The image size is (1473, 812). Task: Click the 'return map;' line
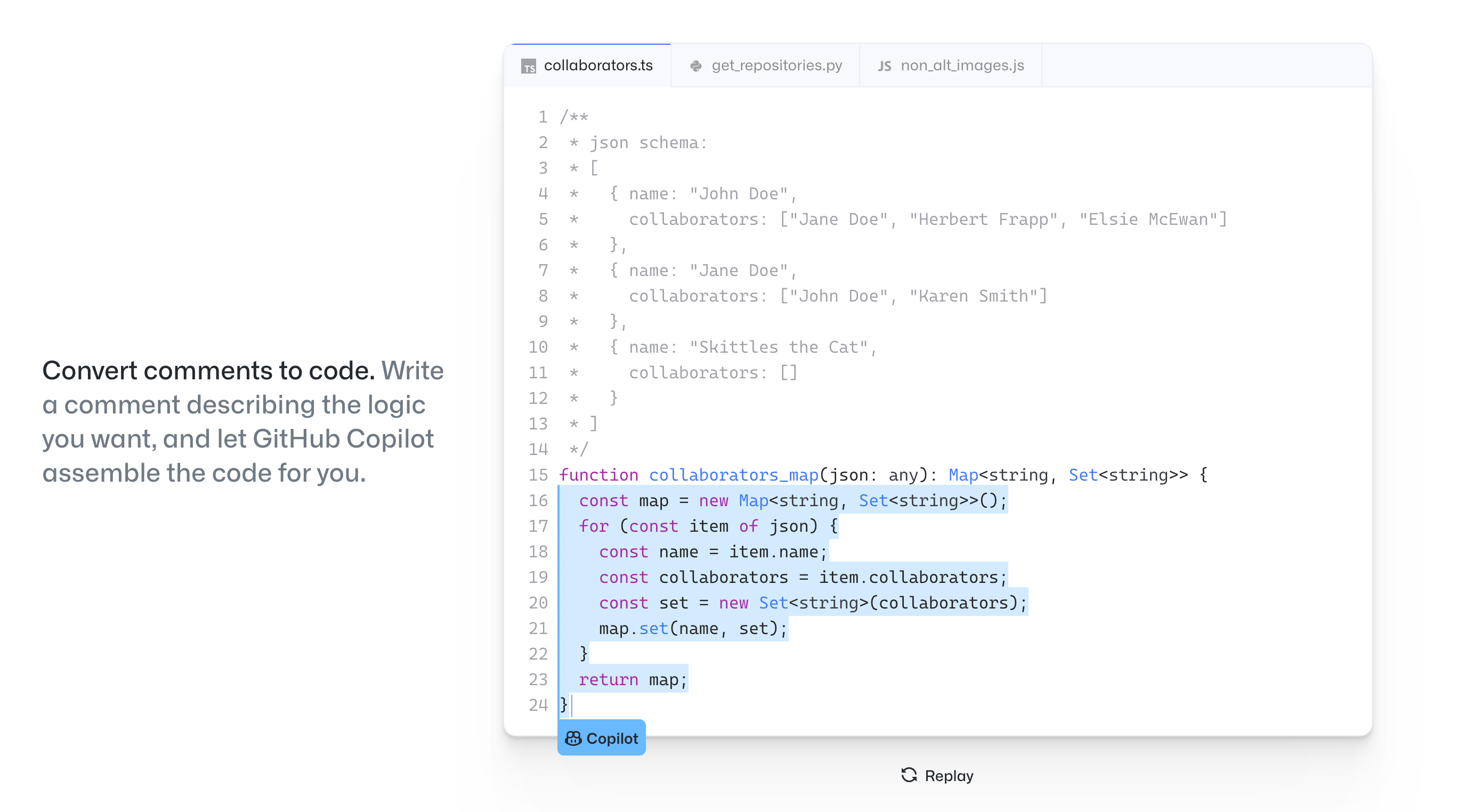tap(633, 679)
